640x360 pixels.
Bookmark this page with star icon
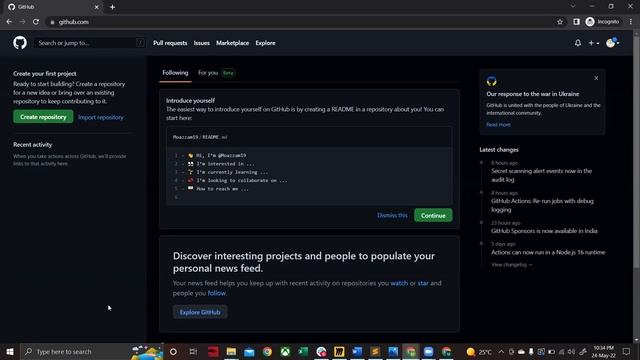coord(560,22)
